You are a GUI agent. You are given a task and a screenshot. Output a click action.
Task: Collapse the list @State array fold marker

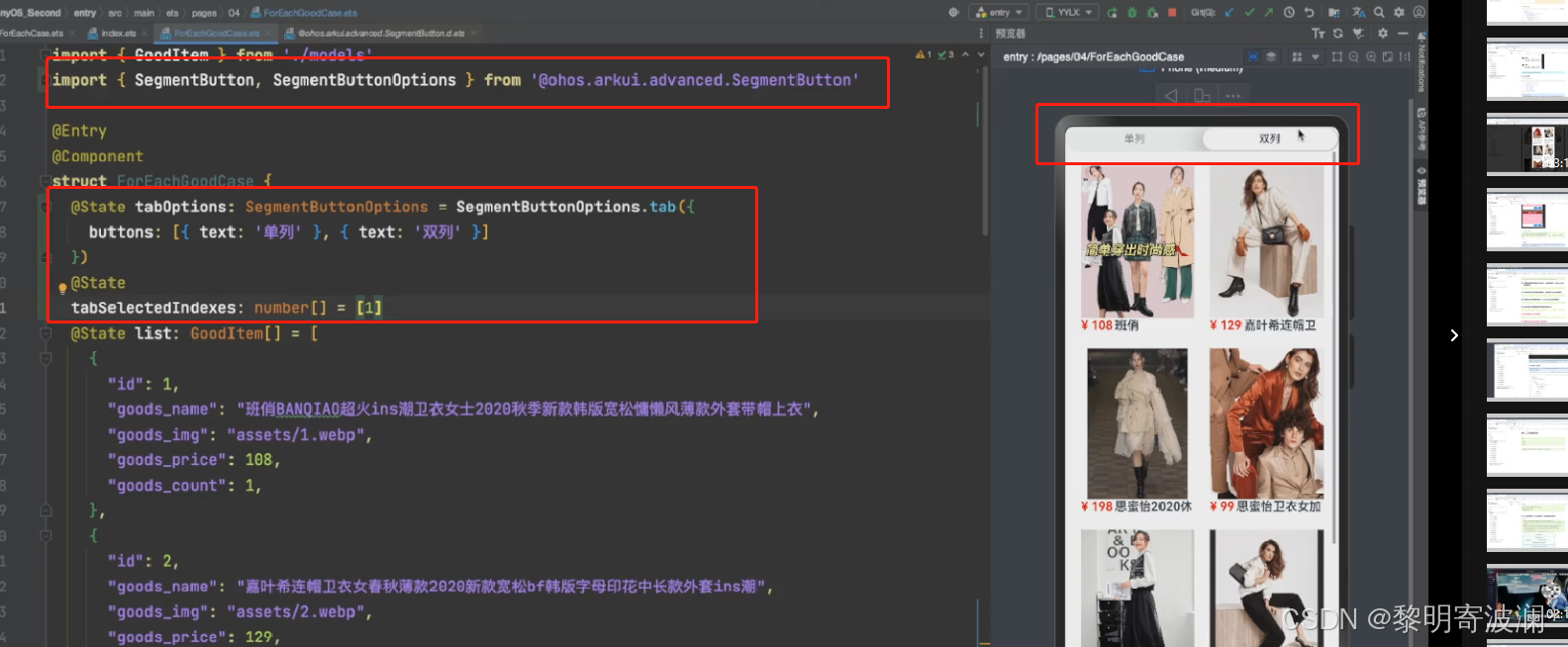point(46,333)
